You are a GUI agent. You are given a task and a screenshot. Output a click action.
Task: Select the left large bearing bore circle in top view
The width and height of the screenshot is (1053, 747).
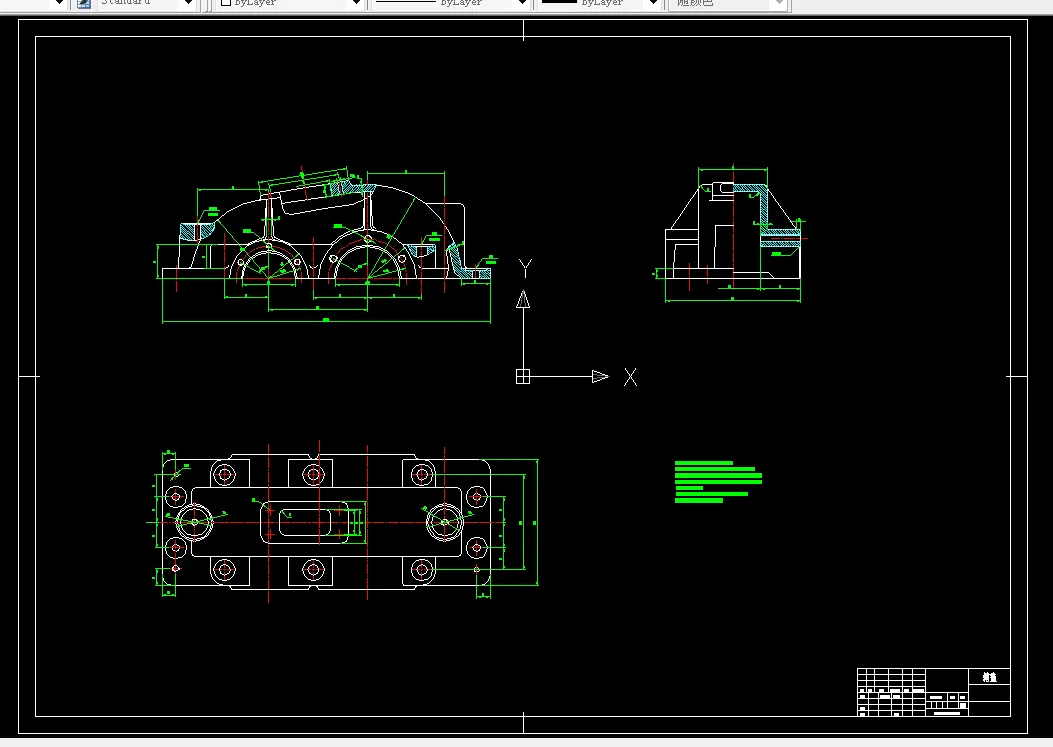195,522
